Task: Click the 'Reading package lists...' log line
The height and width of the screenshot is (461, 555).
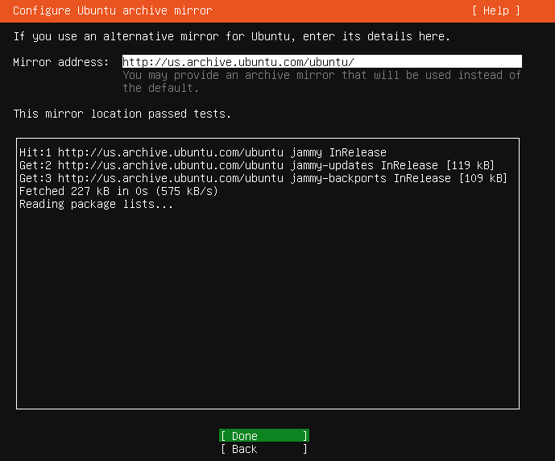Action: pos(96,204)
